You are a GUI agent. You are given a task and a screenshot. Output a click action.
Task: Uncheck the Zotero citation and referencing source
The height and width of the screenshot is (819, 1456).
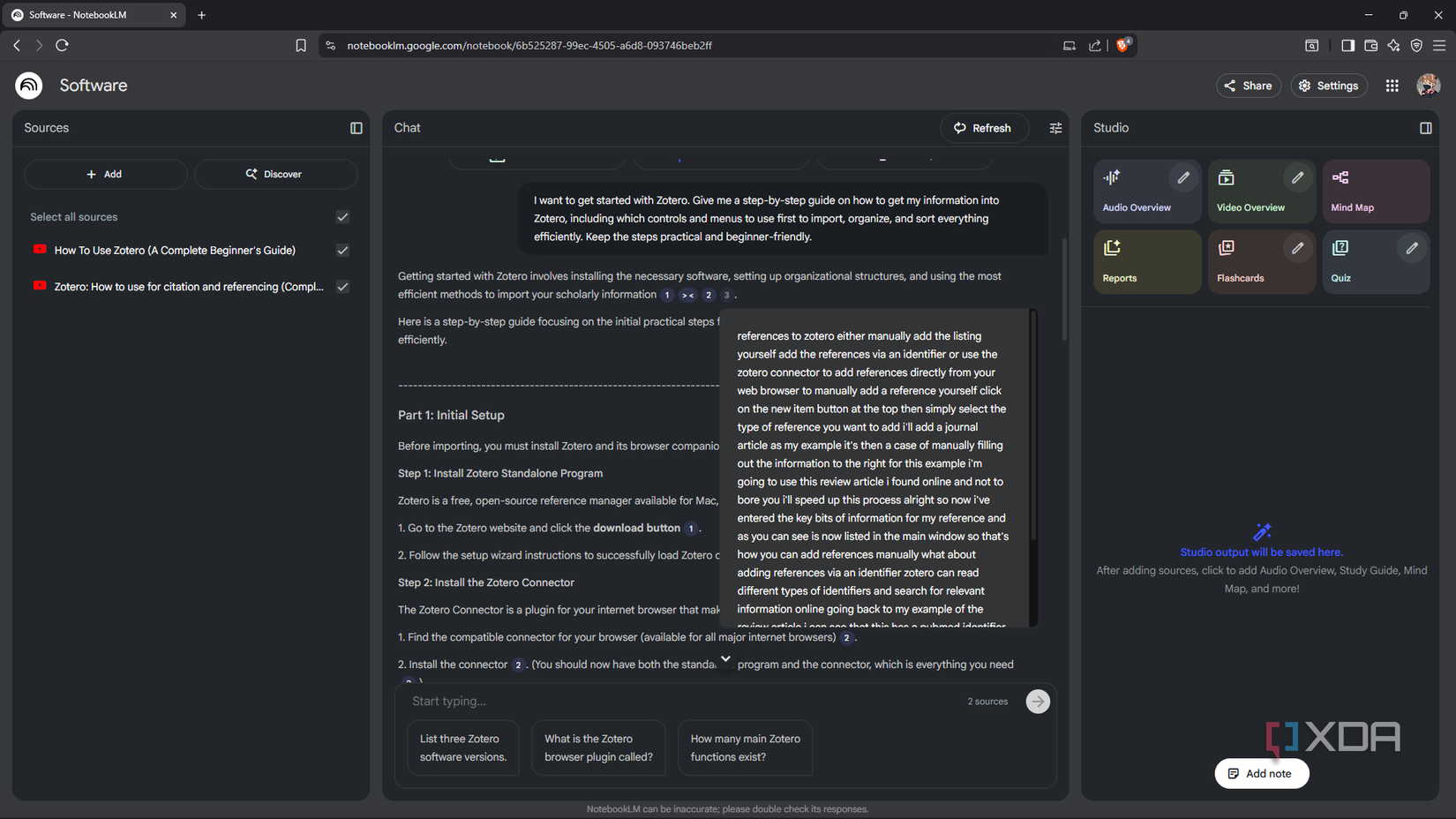341,287
